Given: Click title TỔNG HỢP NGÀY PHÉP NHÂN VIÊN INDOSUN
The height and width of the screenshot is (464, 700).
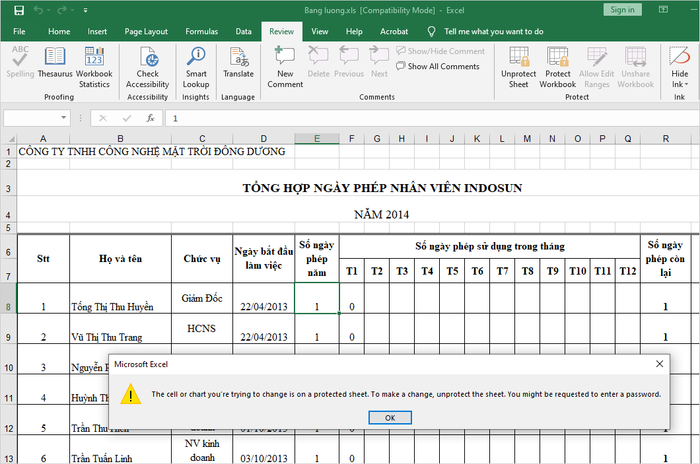Looking at the screenshot, I should tap(382, 188).
